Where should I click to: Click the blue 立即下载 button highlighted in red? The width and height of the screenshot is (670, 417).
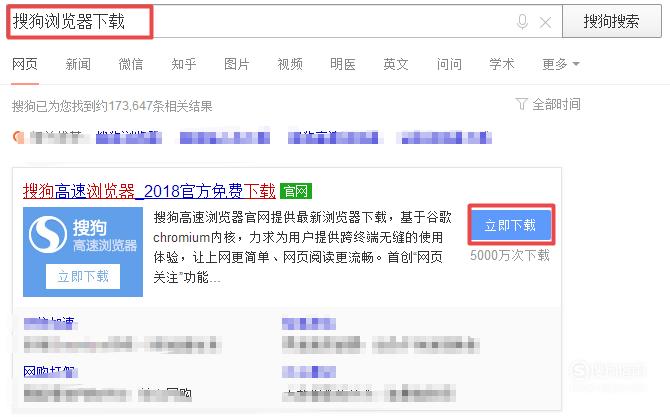[510, 225]
